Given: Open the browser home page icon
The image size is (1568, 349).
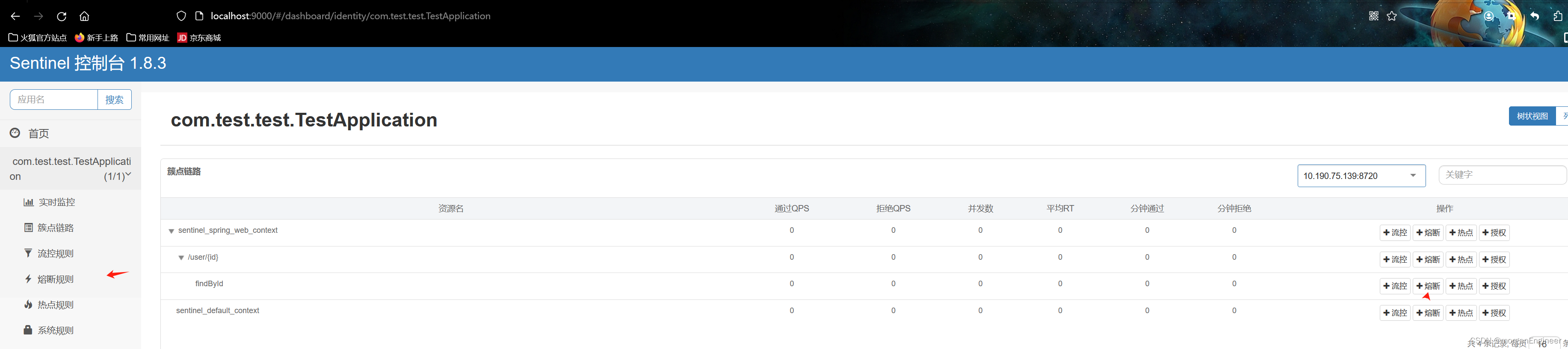Looking at the screenshot, I should (85, 16).
